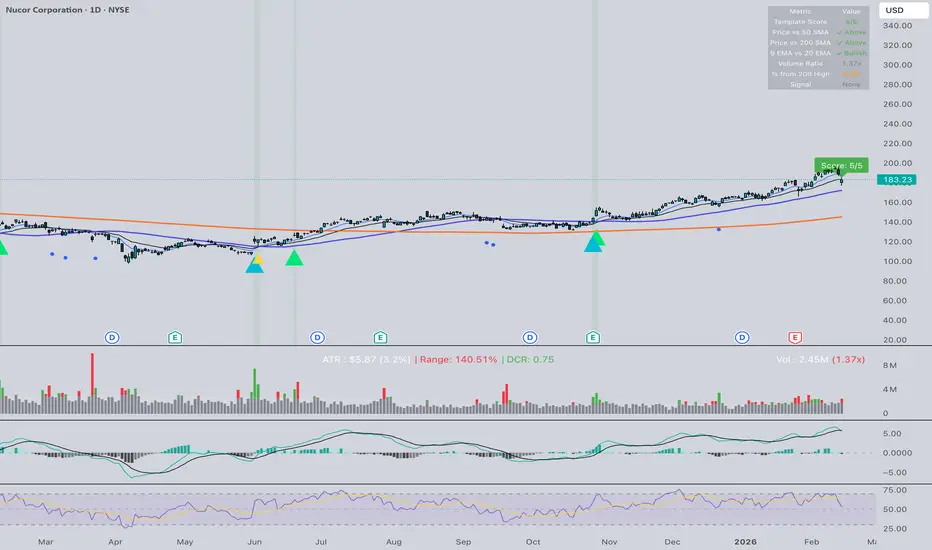932x550 pixels.
Task: Click the Signal row showing None
Action: click(x=818, y=84)
